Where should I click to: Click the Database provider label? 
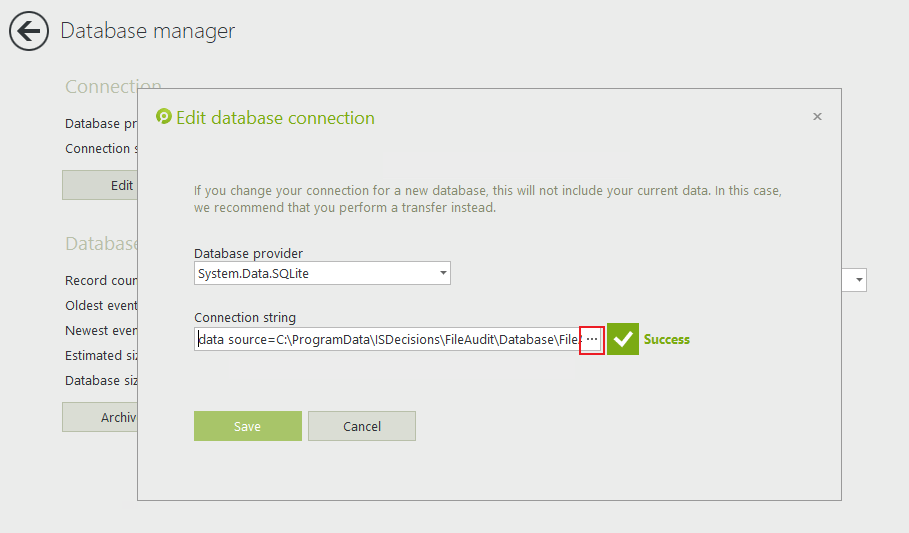click(x=248, y=253)
